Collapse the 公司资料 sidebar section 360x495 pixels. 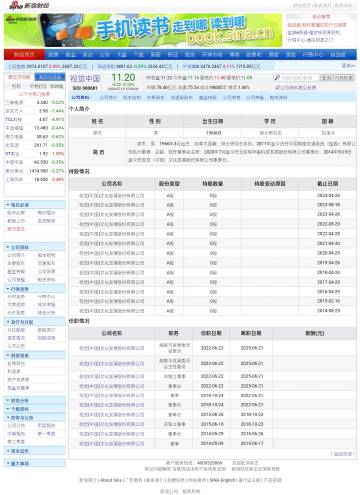coord(35,247)
